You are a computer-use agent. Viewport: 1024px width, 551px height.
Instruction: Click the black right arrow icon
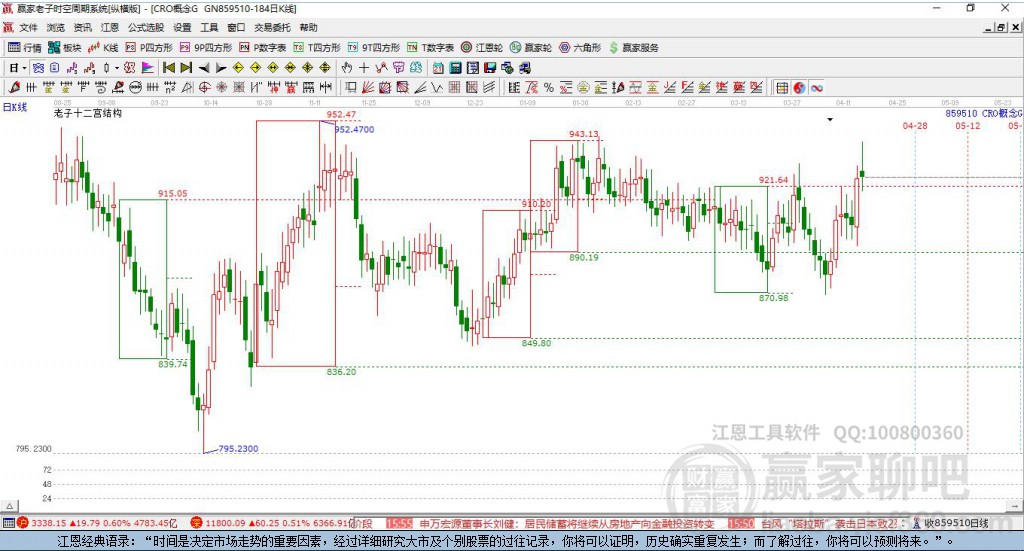point(221,68)
